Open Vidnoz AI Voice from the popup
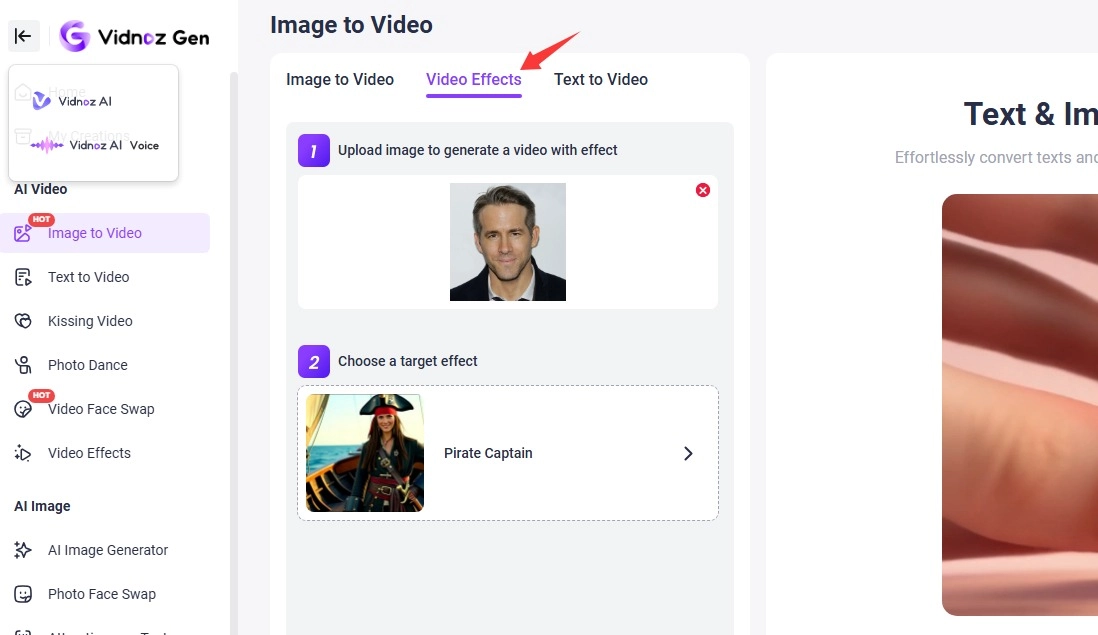The image size is (1098, 635). 94,145
